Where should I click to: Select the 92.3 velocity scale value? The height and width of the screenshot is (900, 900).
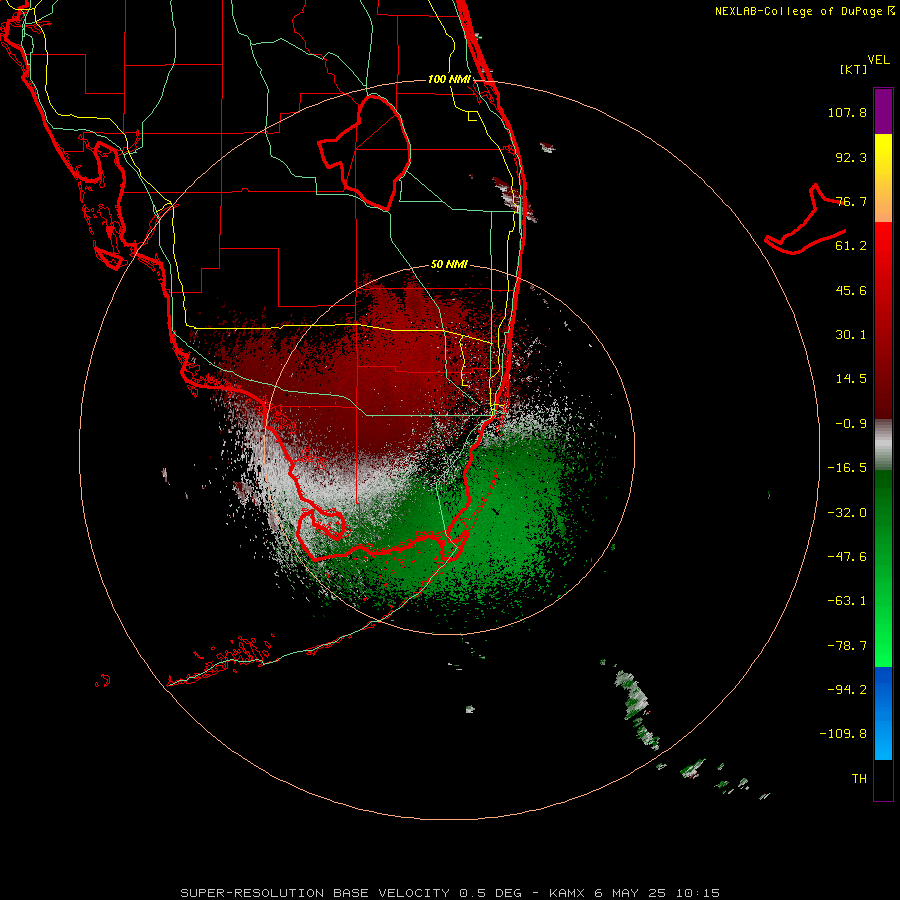(851, 157)
